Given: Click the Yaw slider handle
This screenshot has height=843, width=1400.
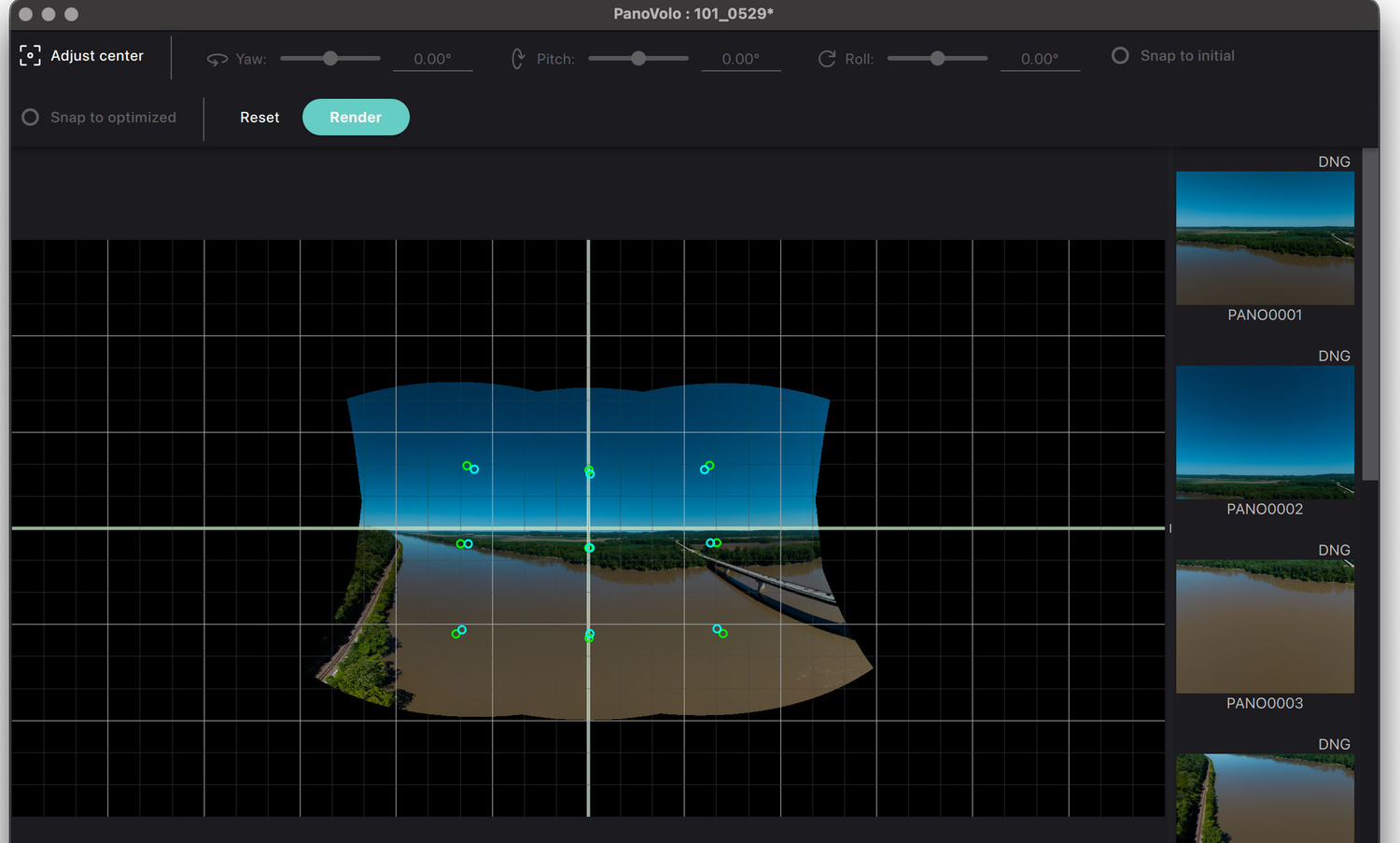Looking at the screenshot, I should [x=330, y=58].
